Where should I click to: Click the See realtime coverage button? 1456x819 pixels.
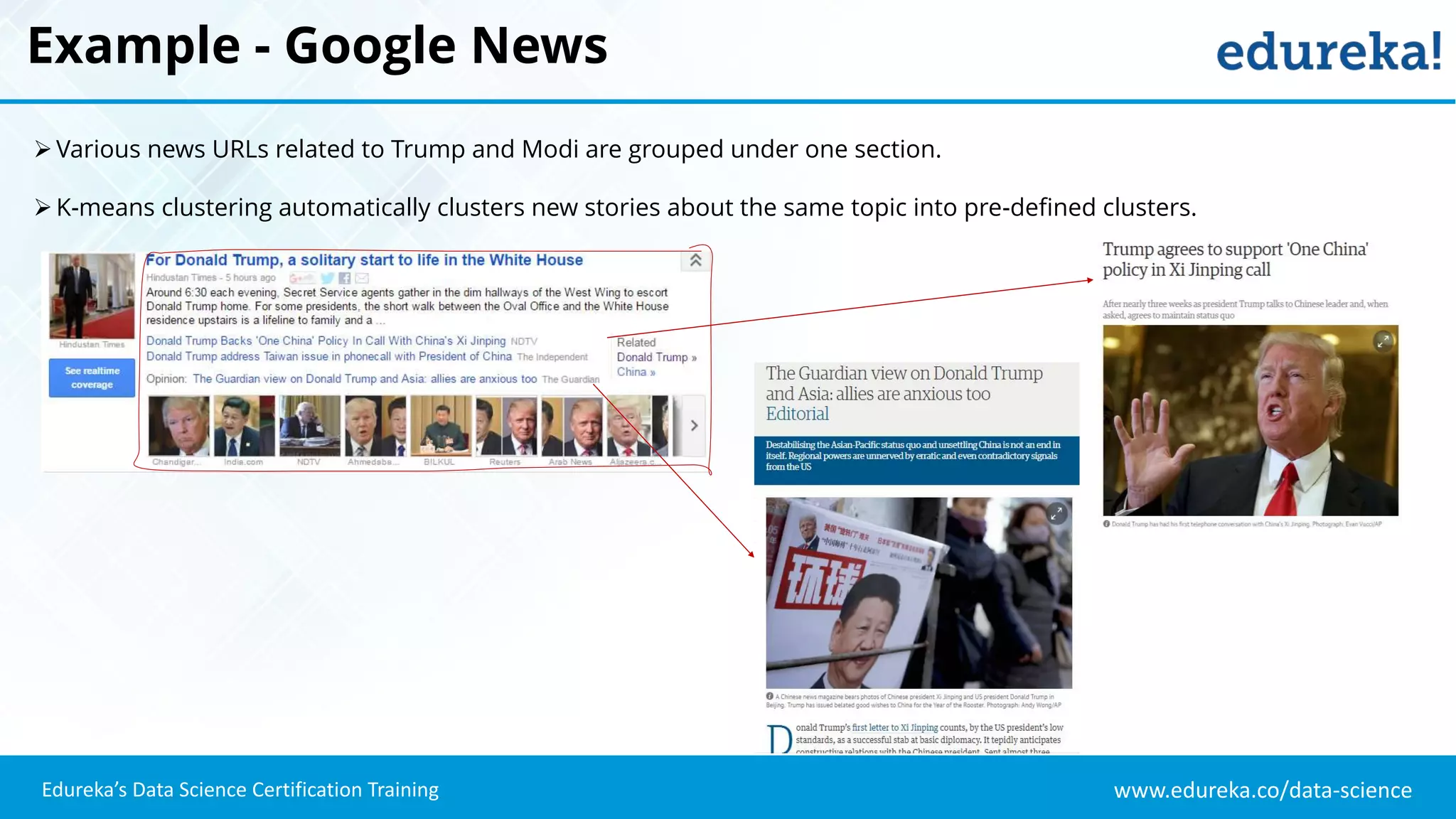pos(92,378)
